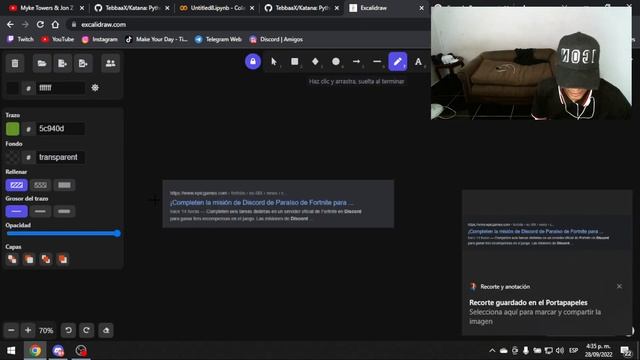
Task: Send backward layer icon
Action: point(29,259)
